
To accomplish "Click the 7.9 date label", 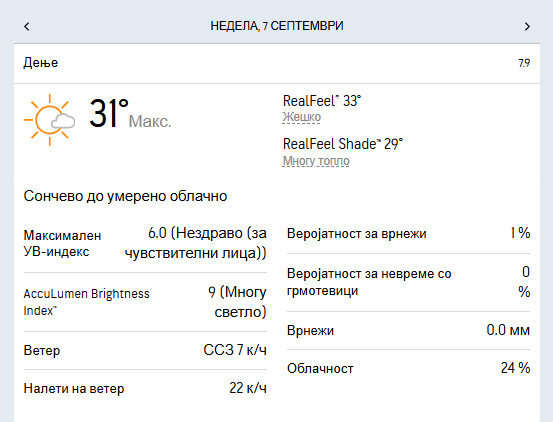I will (524, 63).
